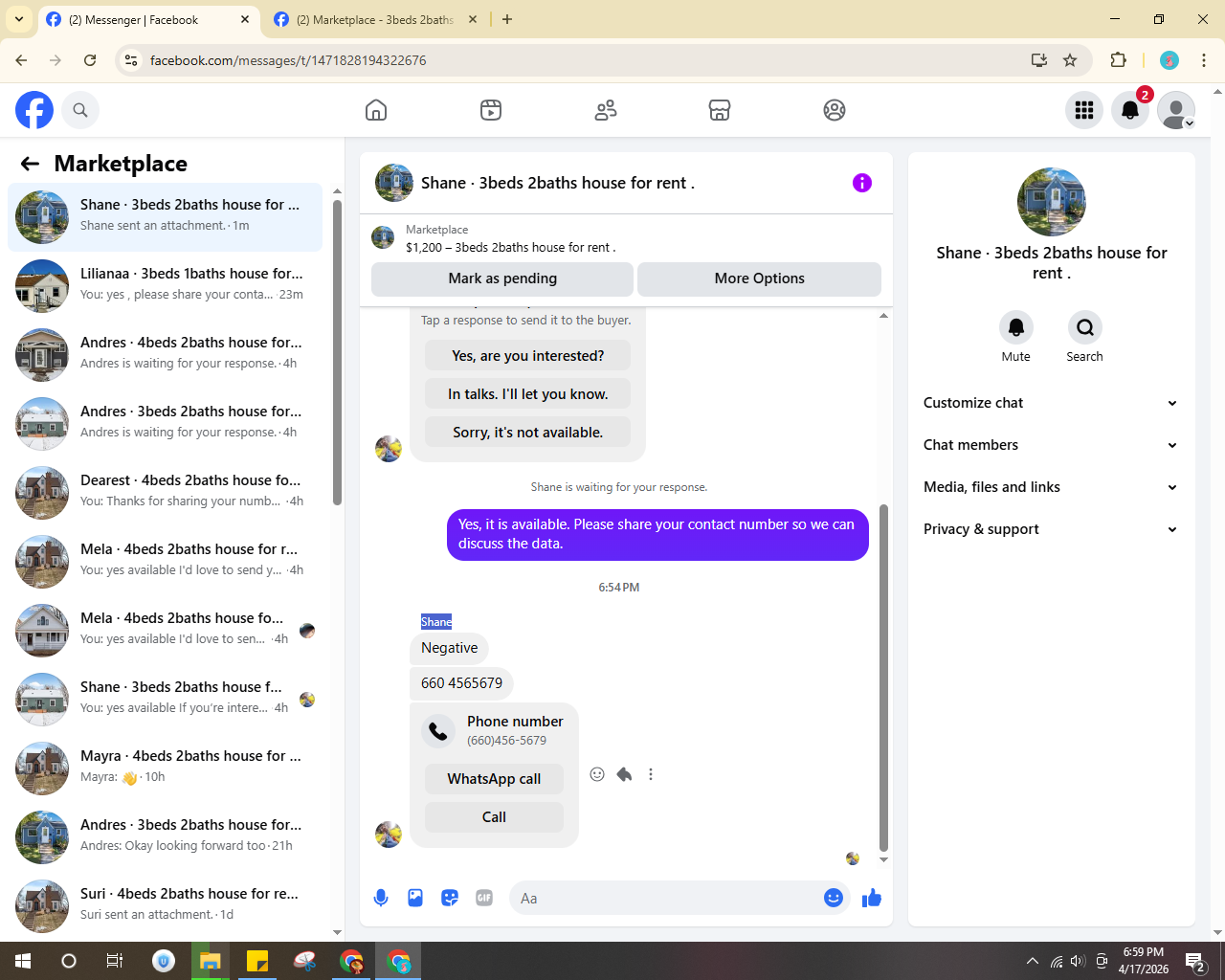Click the chat messages vertical scrollbar
This screenshot has height=980, width=1225.
point(883,678)
